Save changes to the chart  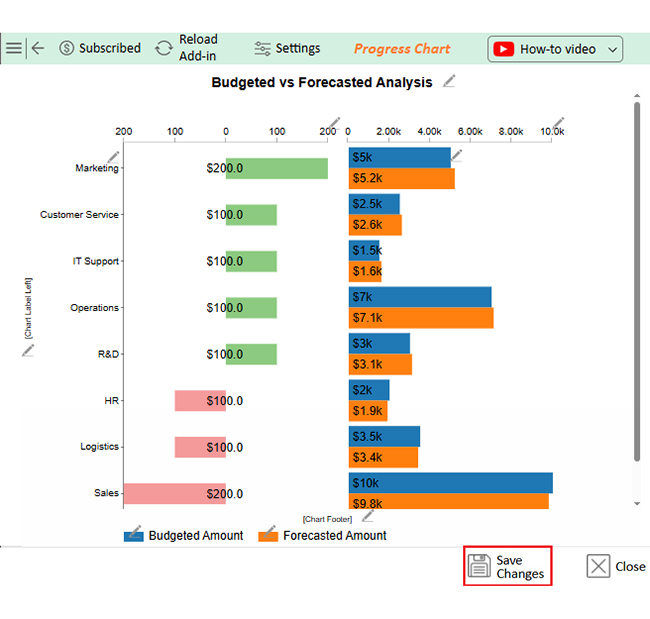point(508,567)
